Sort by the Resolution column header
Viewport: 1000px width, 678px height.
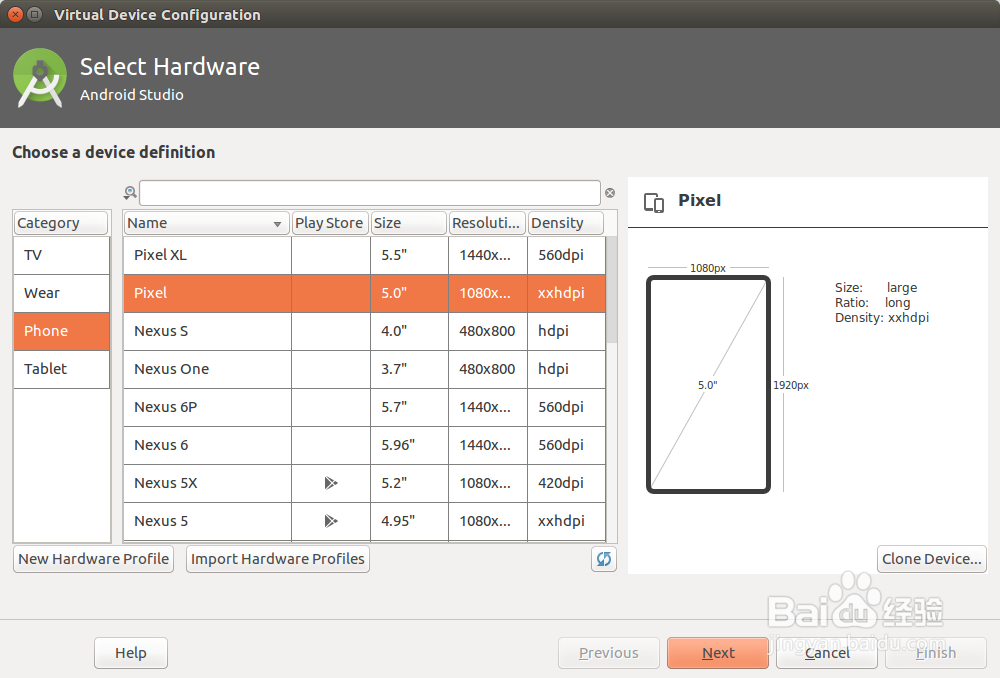[x=487, y=223]
